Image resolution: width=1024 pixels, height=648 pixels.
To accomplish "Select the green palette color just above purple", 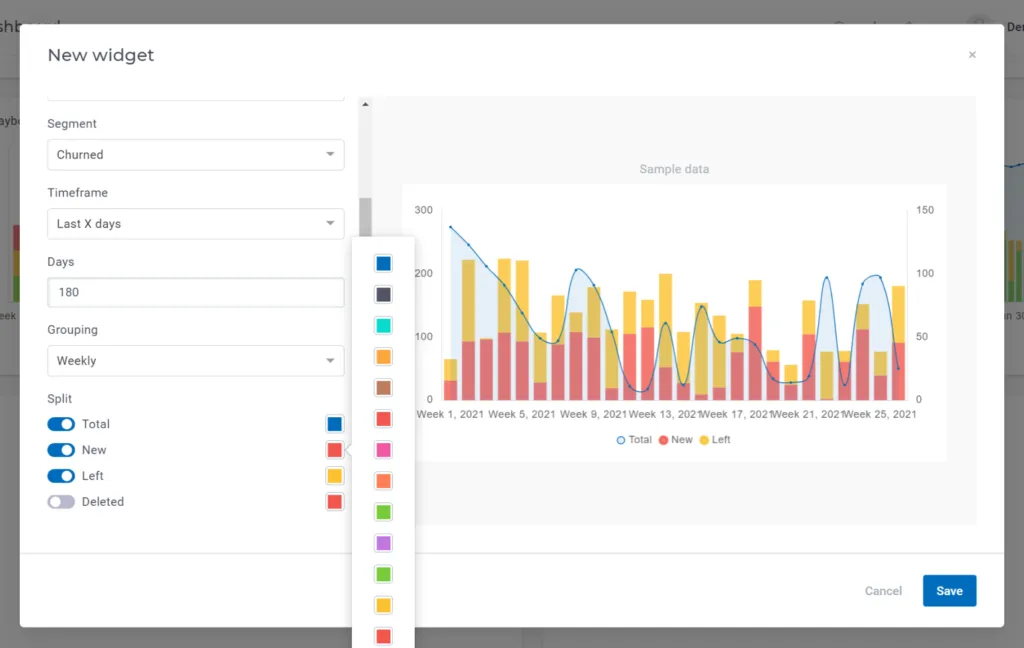I will pyautogui.click(x=383, y=512).
